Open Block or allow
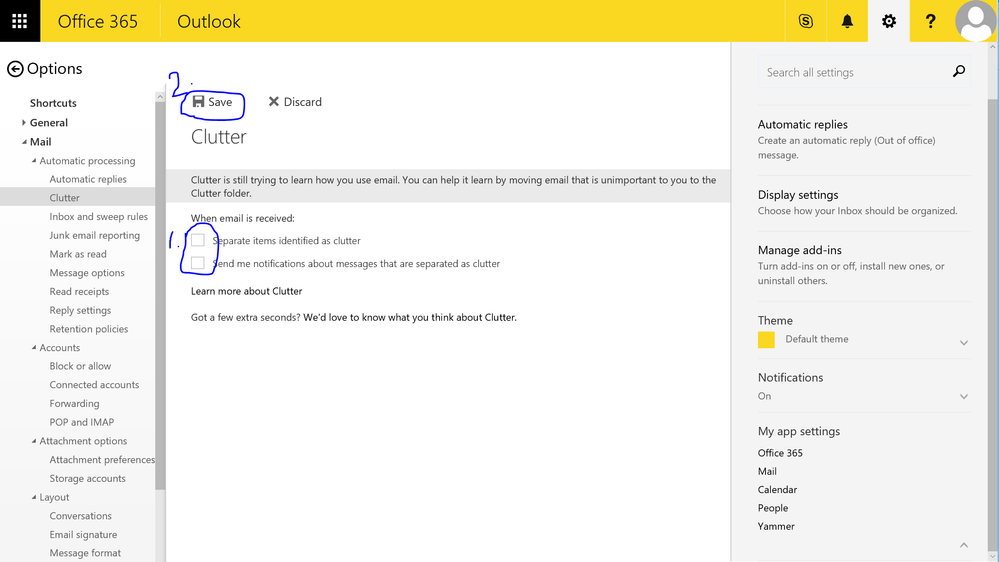This screenshot has height=562, width=999. coord(80,366)
